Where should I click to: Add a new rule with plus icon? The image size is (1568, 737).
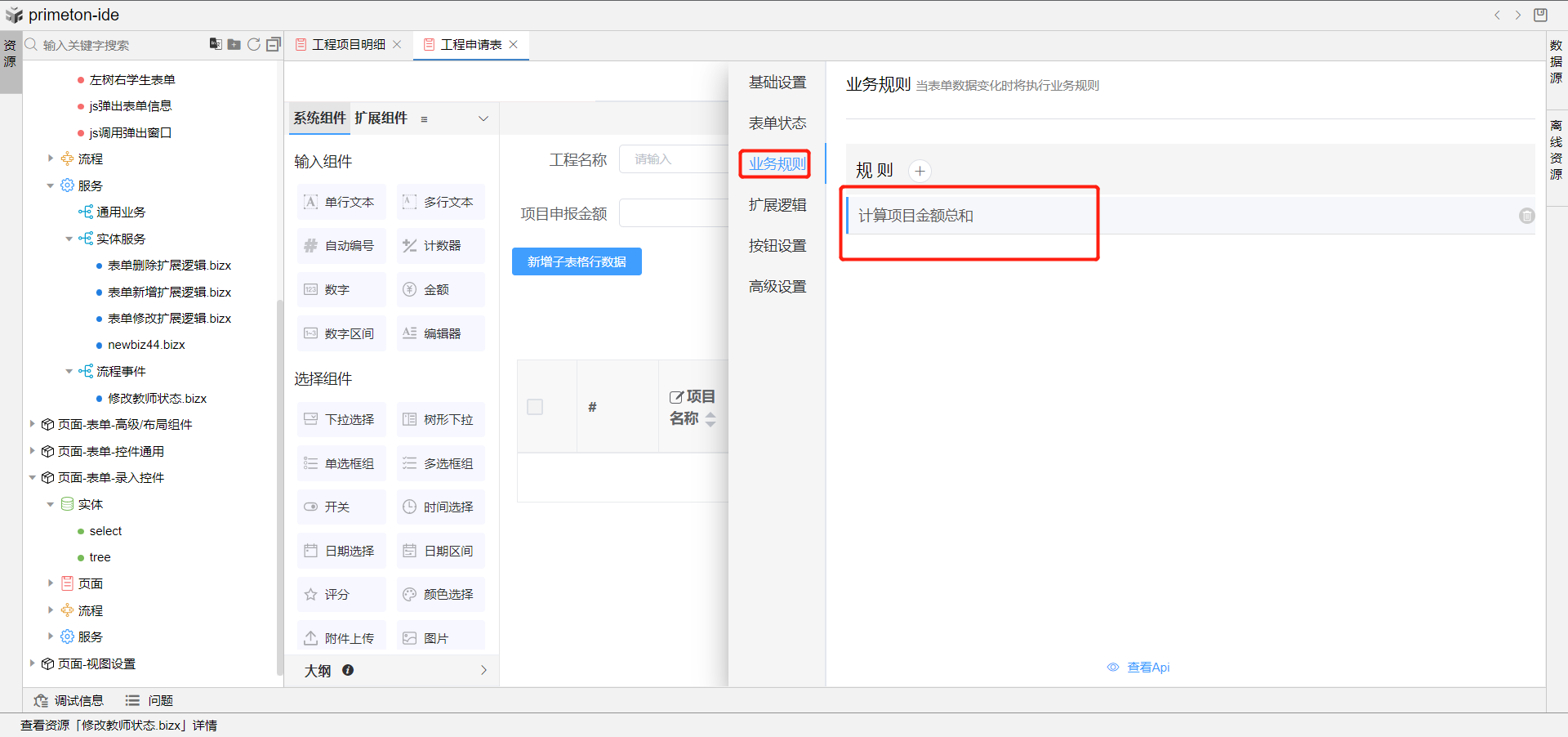pyautogui.click(x=920, y=171)
